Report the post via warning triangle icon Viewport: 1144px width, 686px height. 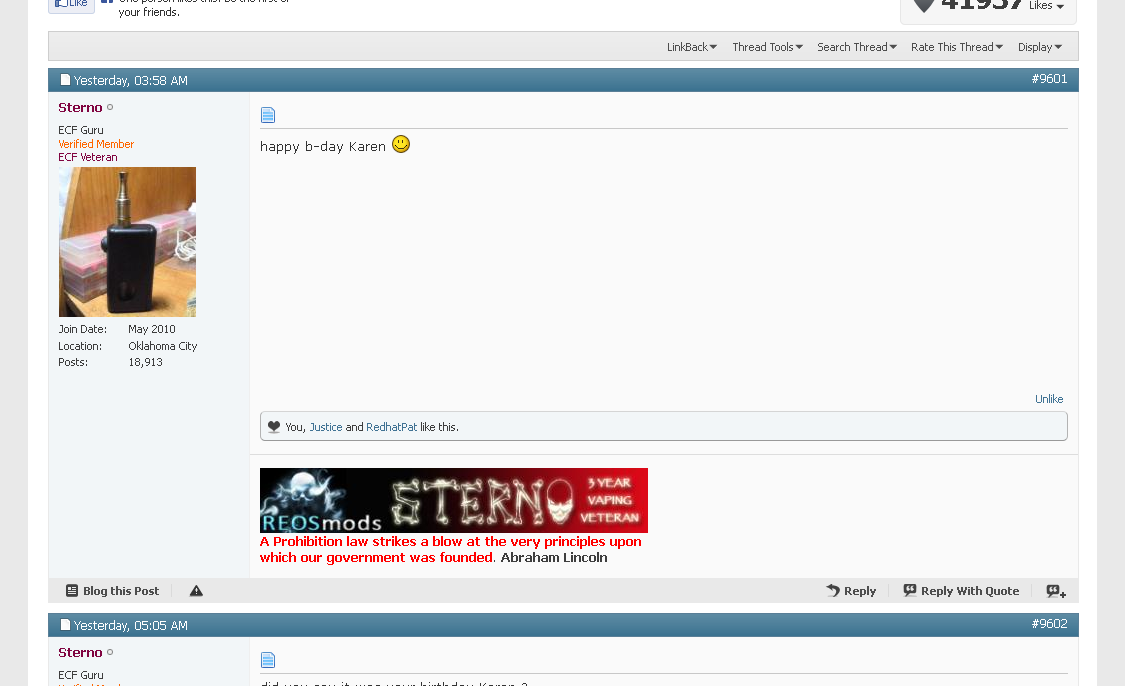pos(196,591)
